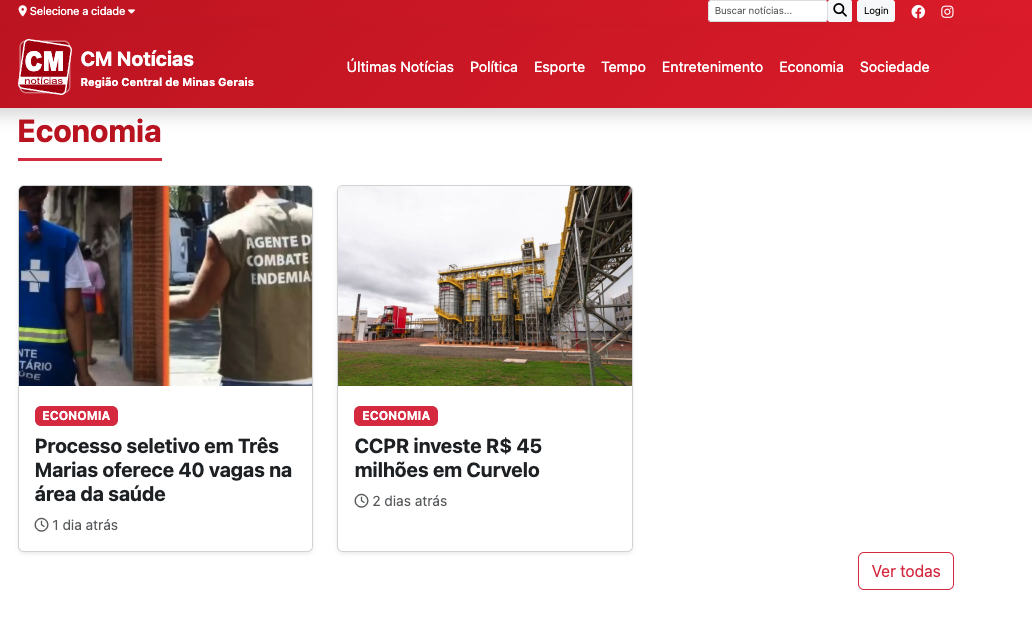Open the Facebook page icon

pyautogui.click(x=918, y=12)
